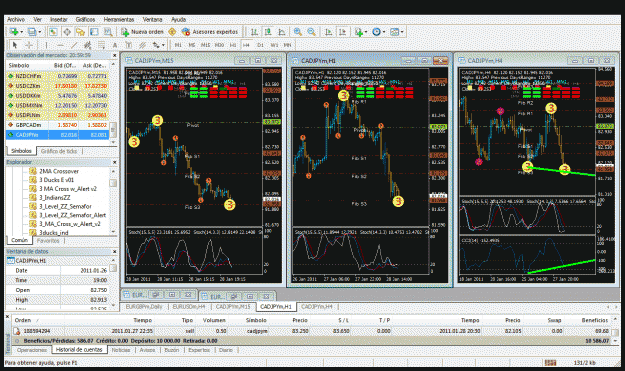Toggle the Navigator star-folder icon
This screenshot has height=371, width=625.
[x=81, y=32]
